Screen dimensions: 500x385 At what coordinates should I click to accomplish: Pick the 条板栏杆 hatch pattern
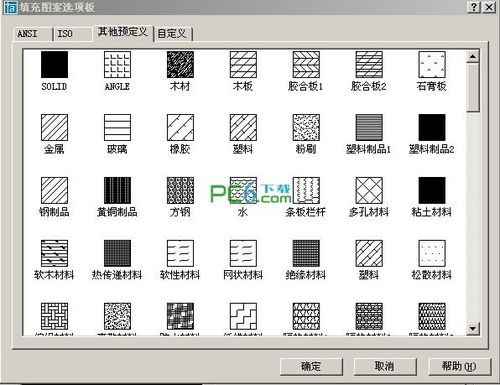click(x=306, y=190)
